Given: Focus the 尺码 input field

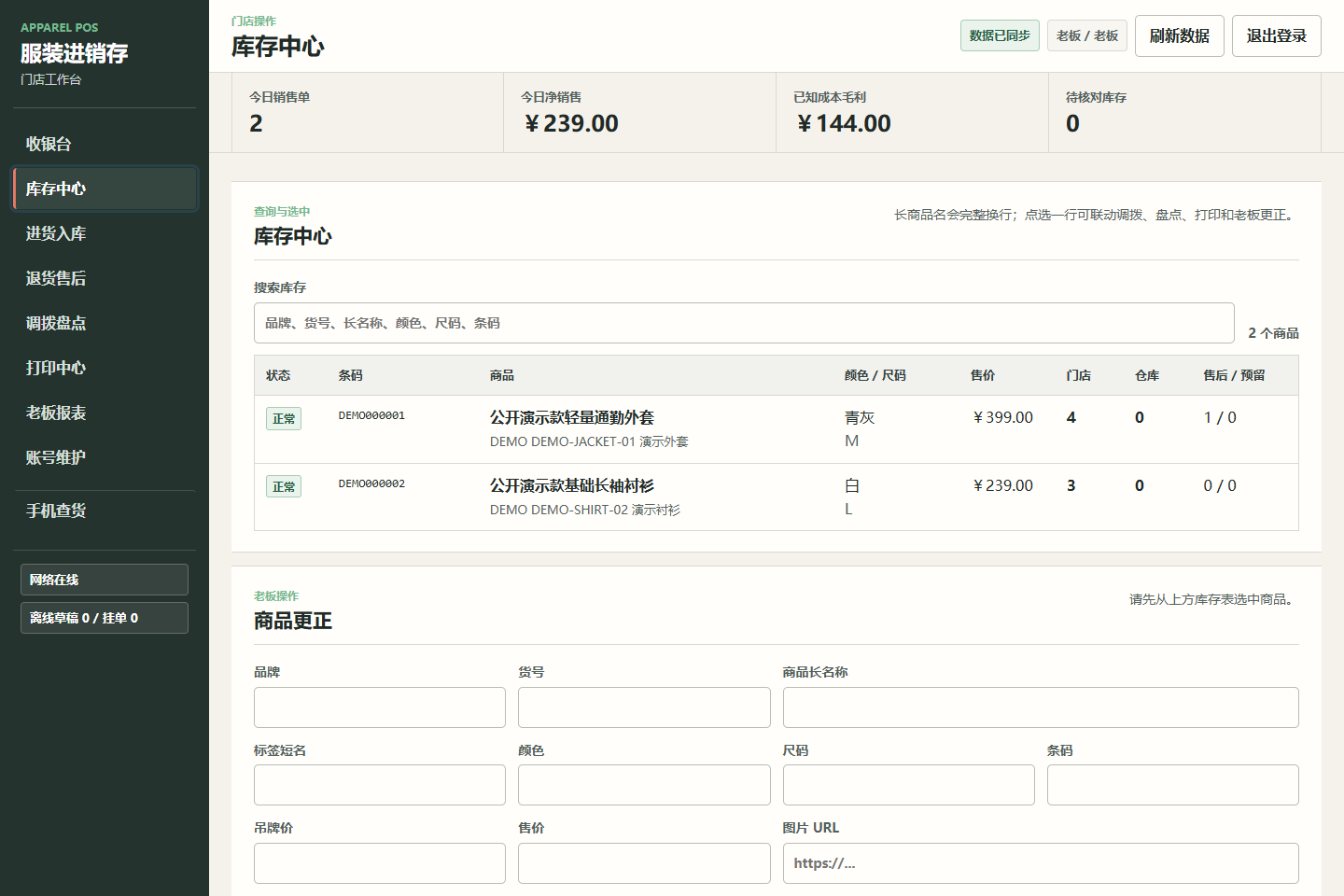Looking at the screenshot, I should (909, 785).
